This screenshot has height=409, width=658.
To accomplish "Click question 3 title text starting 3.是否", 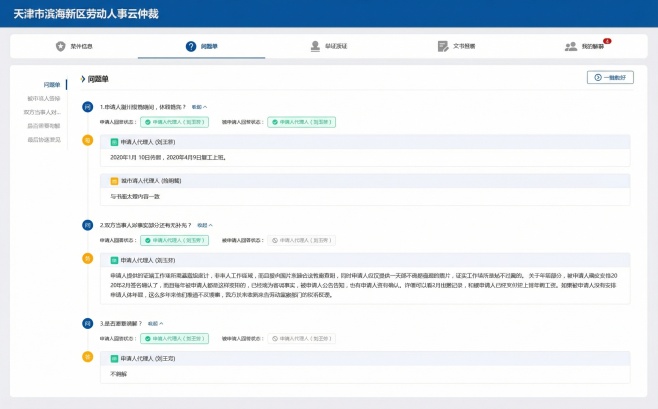I will (121, 323).
